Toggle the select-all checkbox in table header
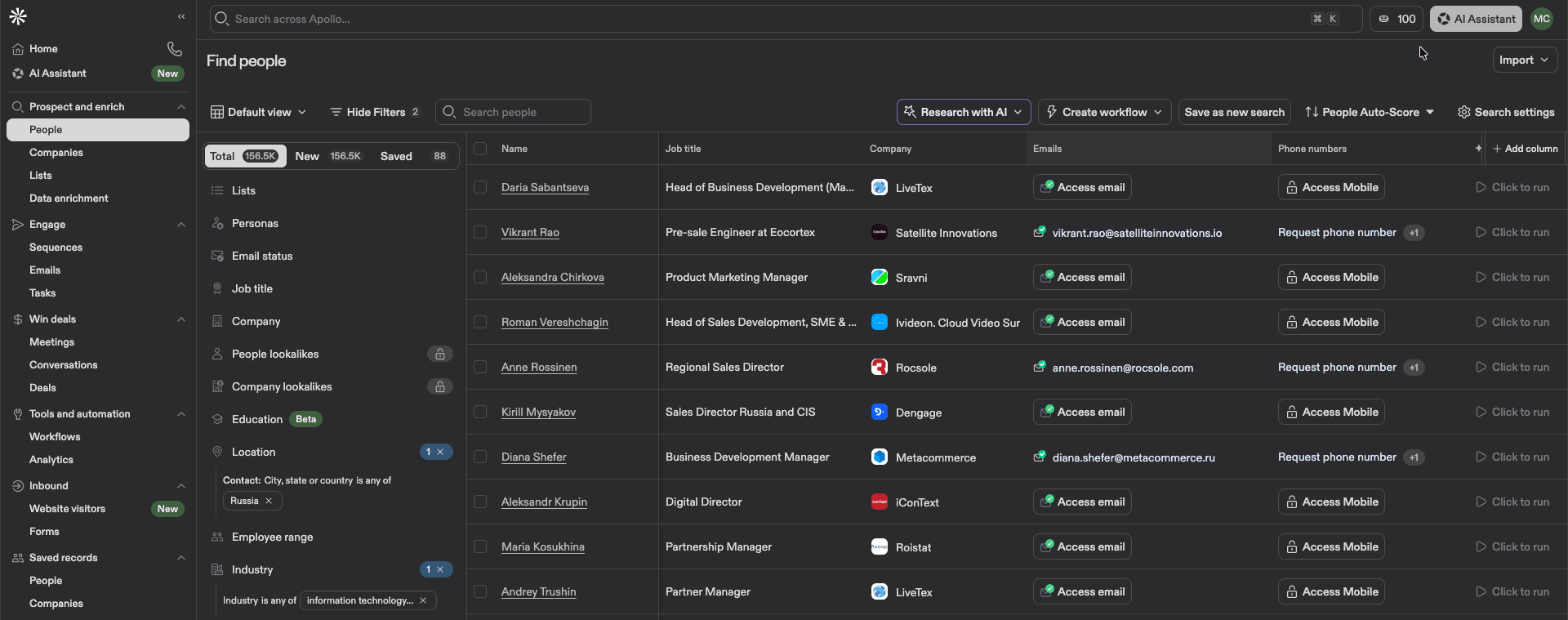The width and height of the screenshot is (1568, 620). pos(480,149)
